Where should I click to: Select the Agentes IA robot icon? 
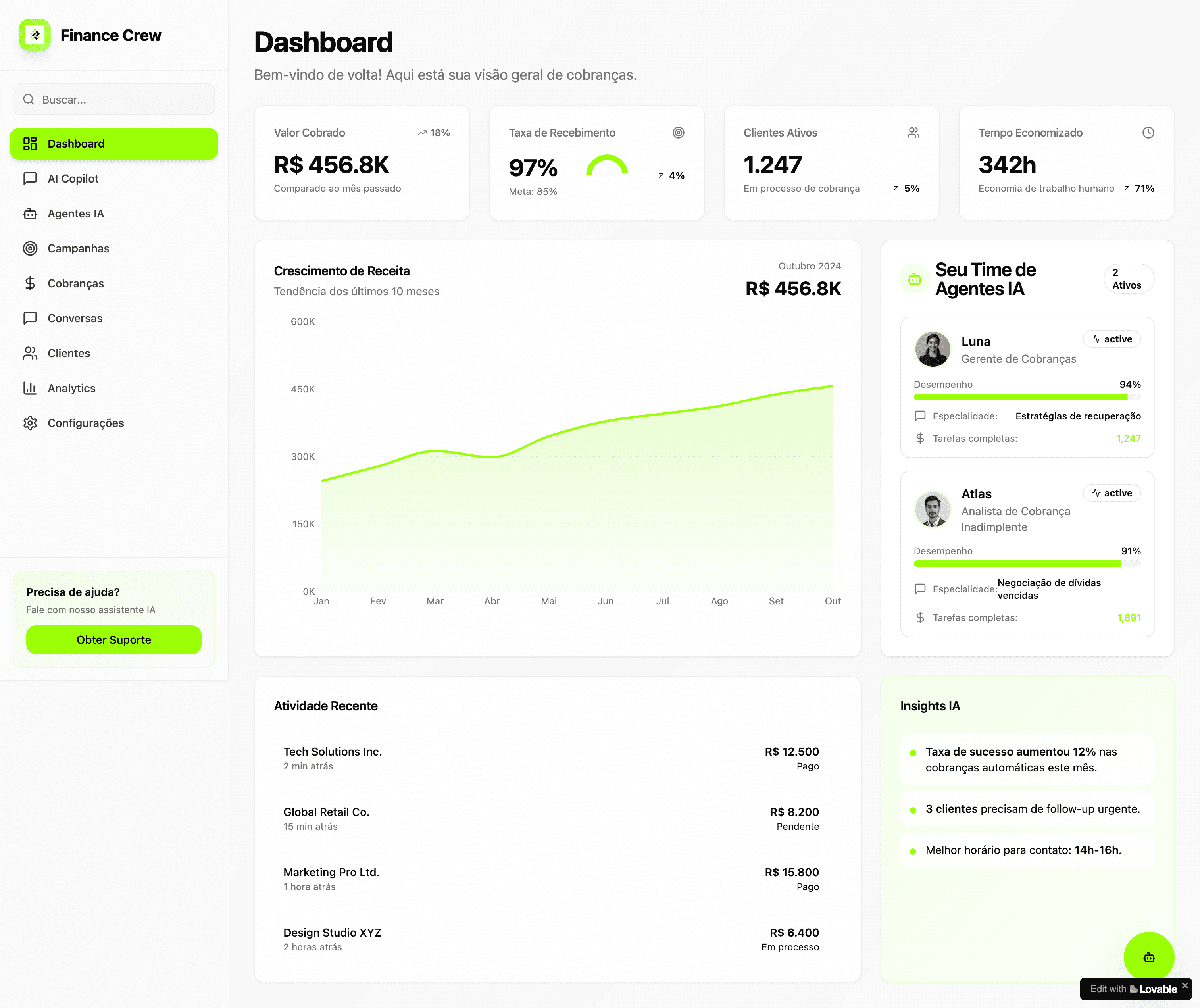(x=30, y=213)
